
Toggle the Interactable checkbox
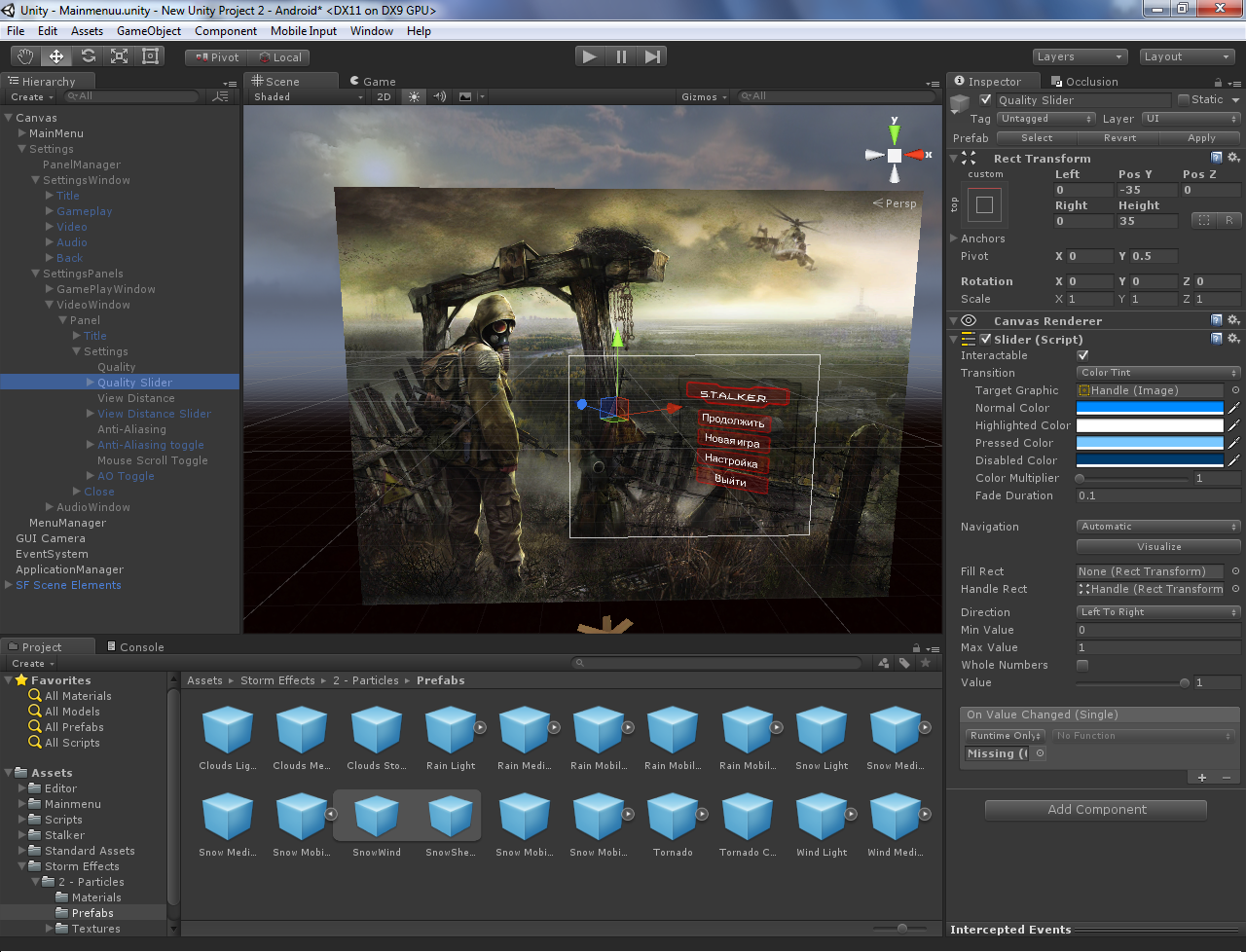coord(1082,355)
